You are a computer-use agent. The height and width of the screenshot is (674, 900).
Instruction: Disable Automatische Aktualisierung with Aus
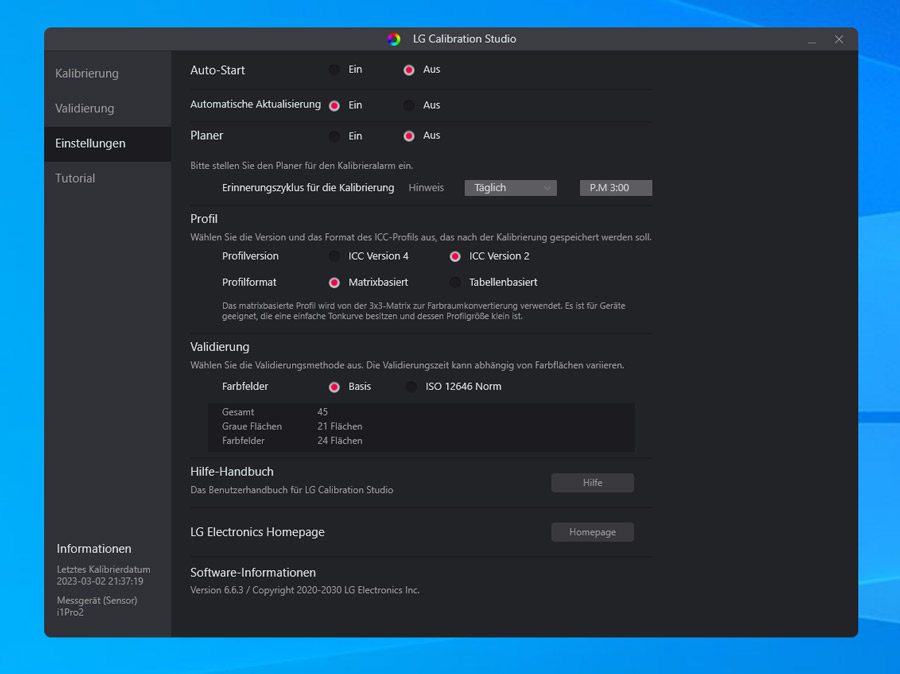tap(409, 106)
